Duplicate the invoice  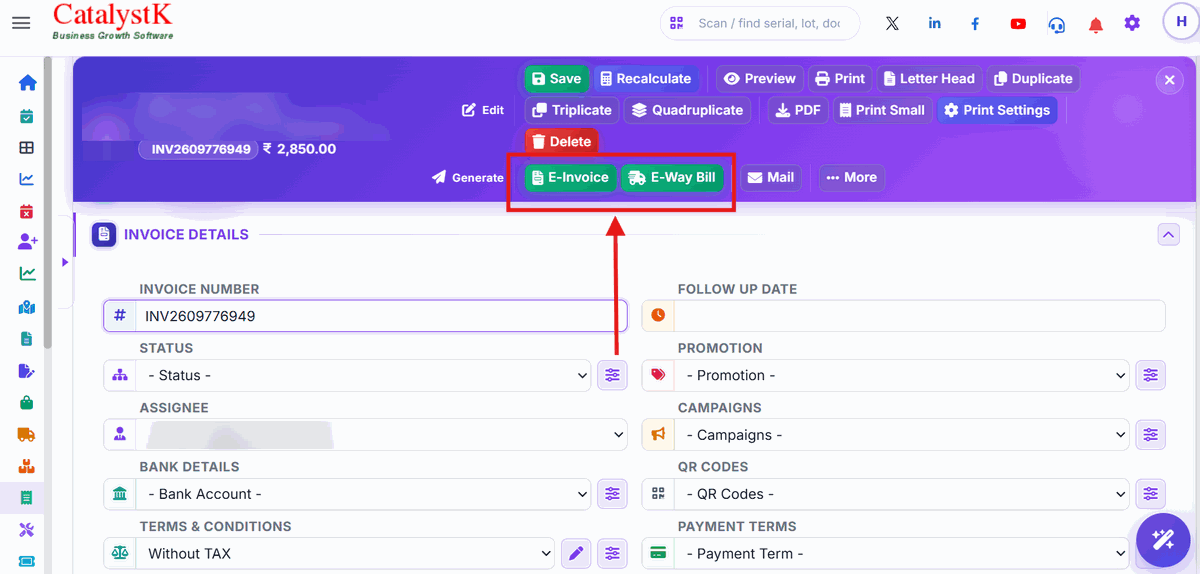(x=1033, y=79)
